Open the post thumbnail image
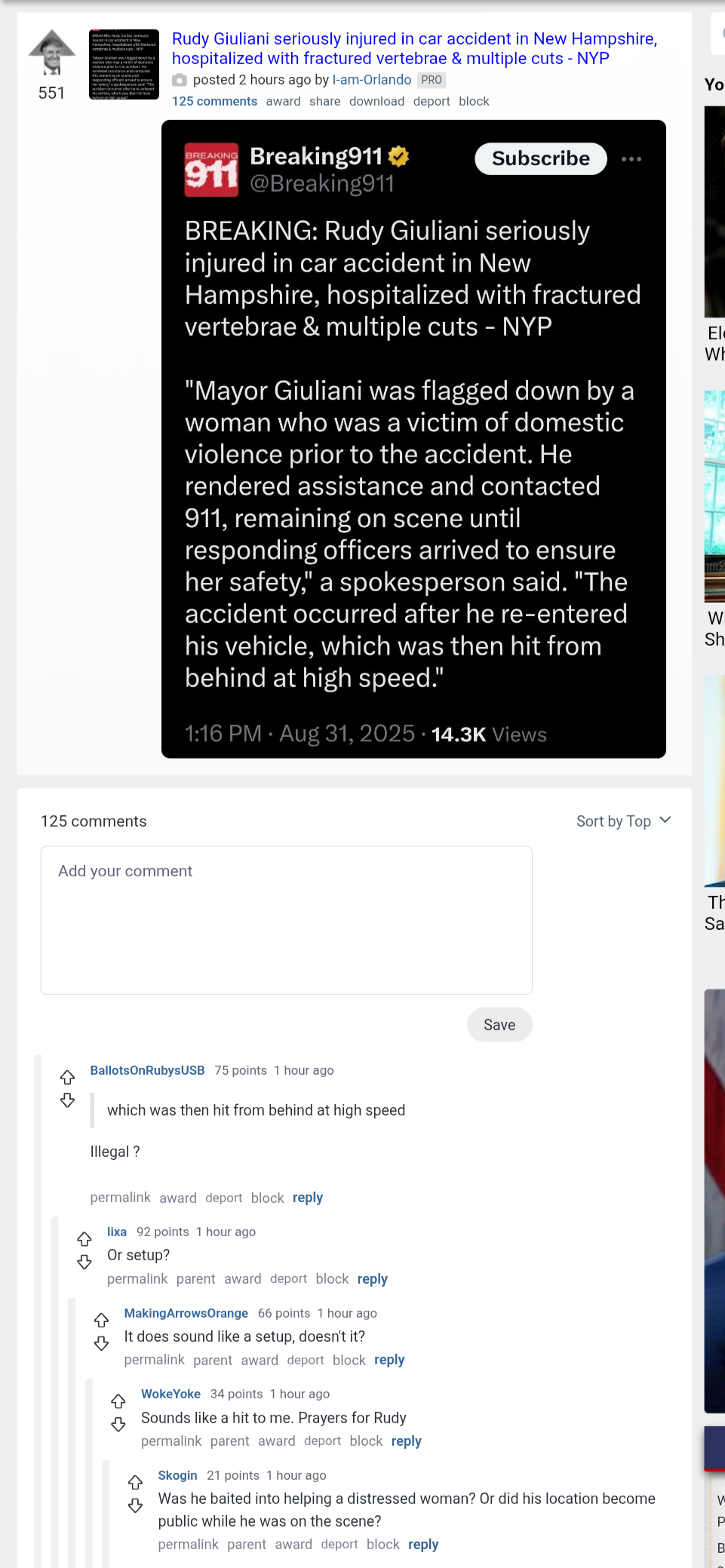The image size is (725, 1568). pos(124,64)
